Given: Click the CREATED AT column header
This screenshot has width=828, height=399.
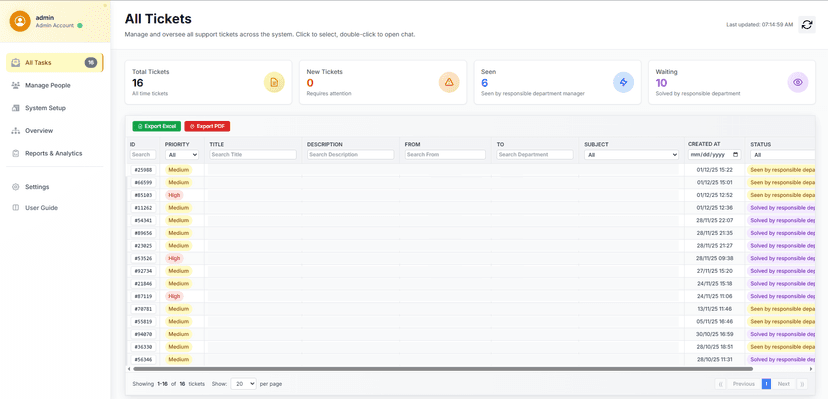Looking at the screenshot, I should [x=704, y=144].
